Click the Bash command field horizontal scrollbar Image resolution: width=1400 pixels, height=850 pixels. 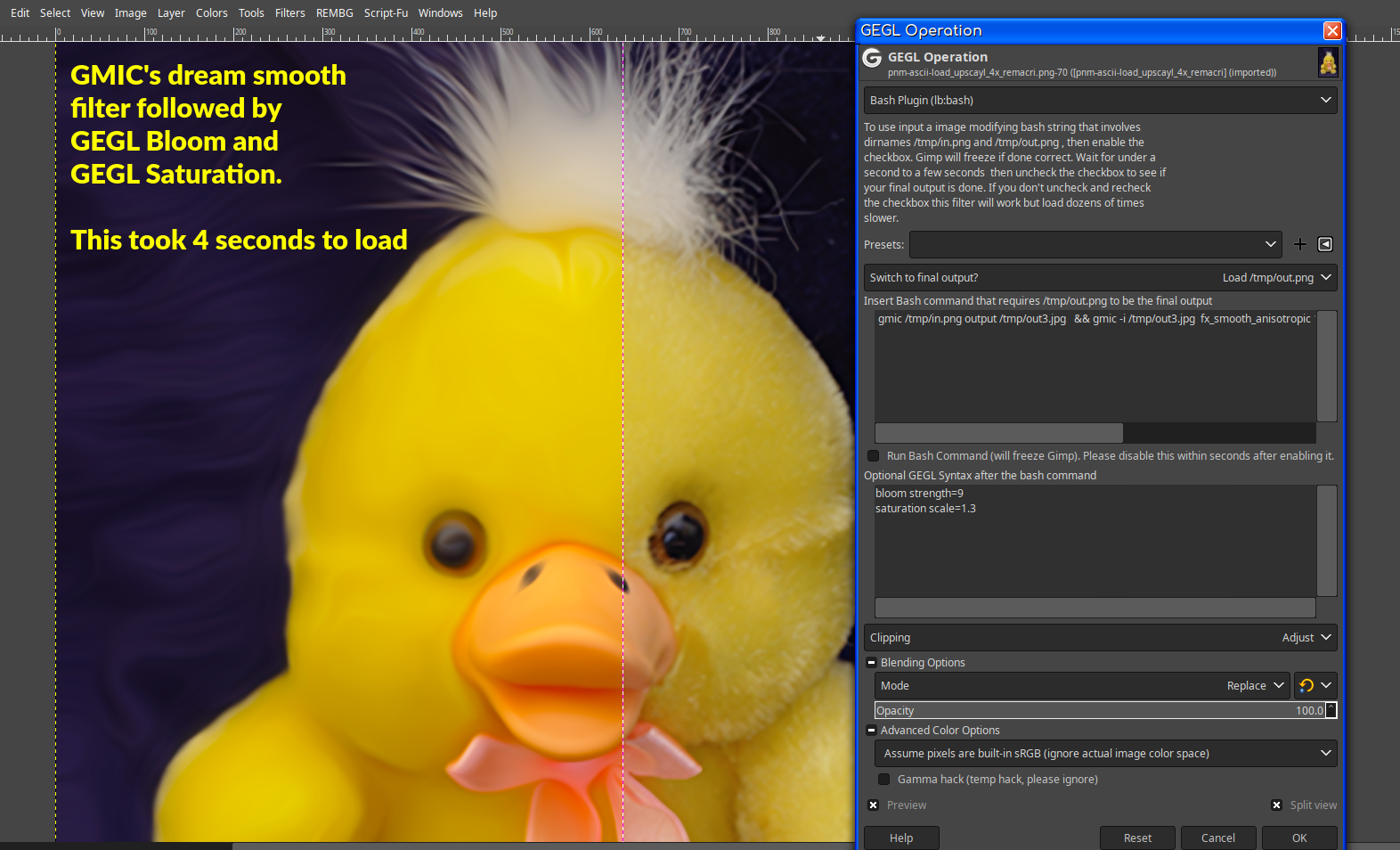pos(998,433)
